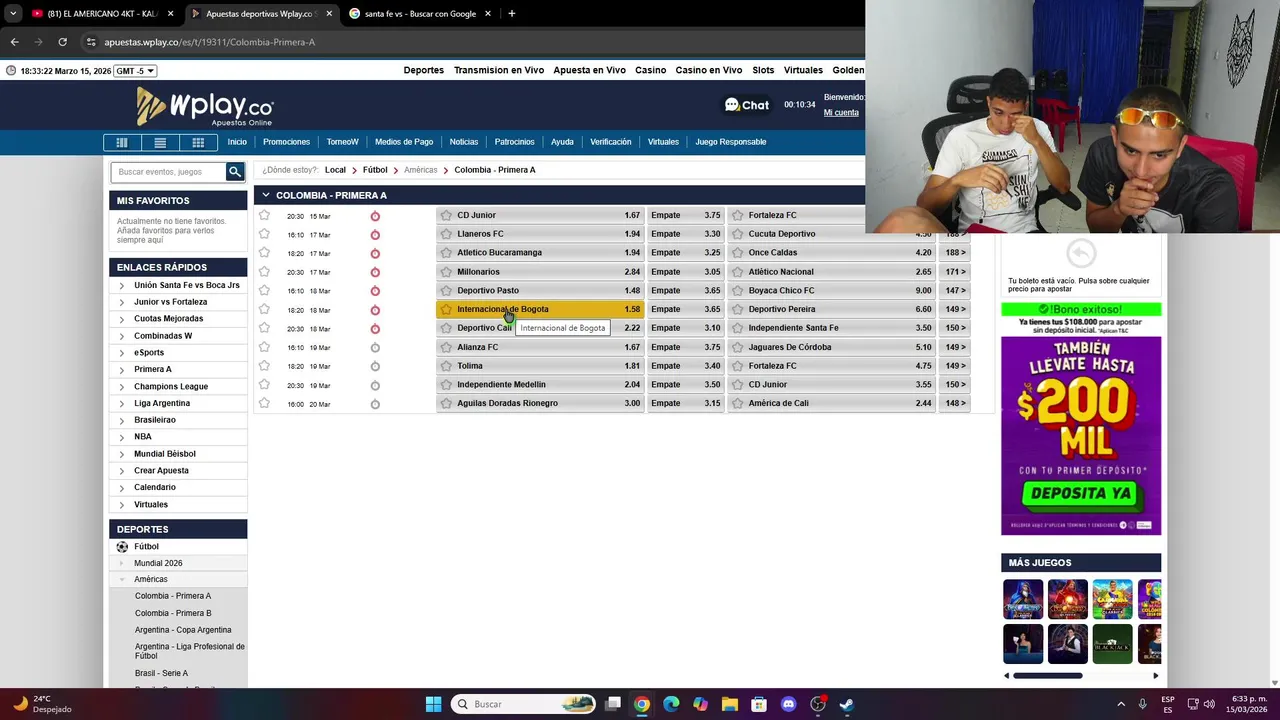Open Steam from the taskbar

[847, 704]
